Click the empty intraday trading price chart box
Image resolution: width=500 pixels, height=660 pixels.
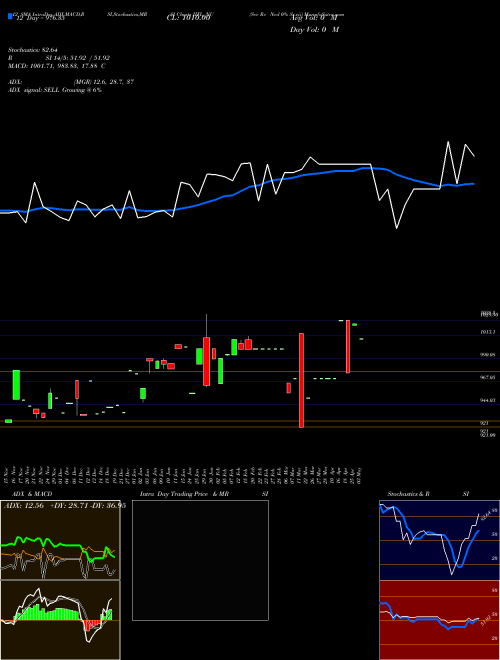(x=200, y=560)
